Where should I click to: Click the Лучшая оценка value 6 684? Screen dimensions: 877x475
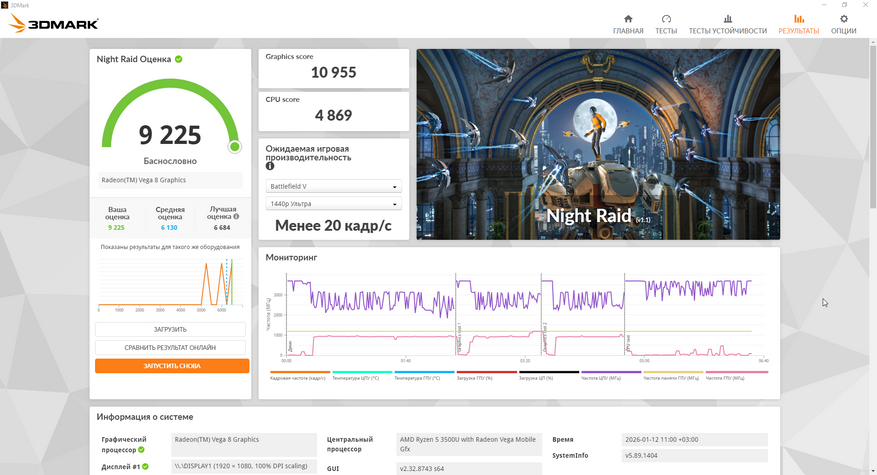point(221,228)
